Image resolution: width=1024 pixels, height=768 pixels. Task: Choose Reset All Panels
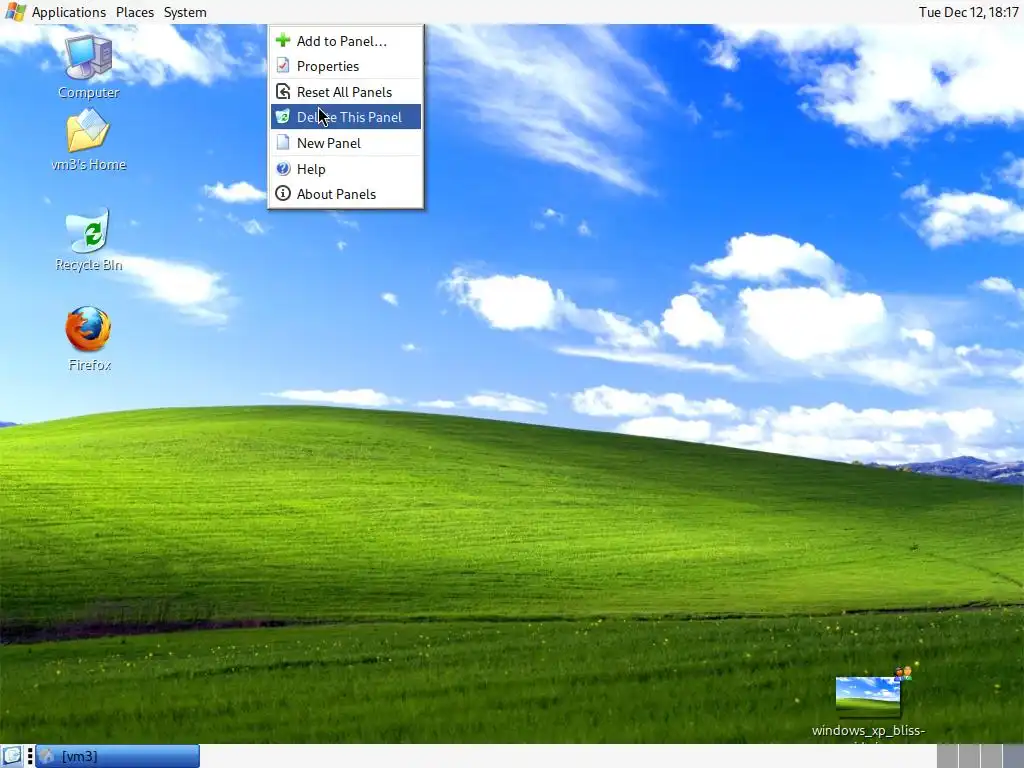(345, 91)
